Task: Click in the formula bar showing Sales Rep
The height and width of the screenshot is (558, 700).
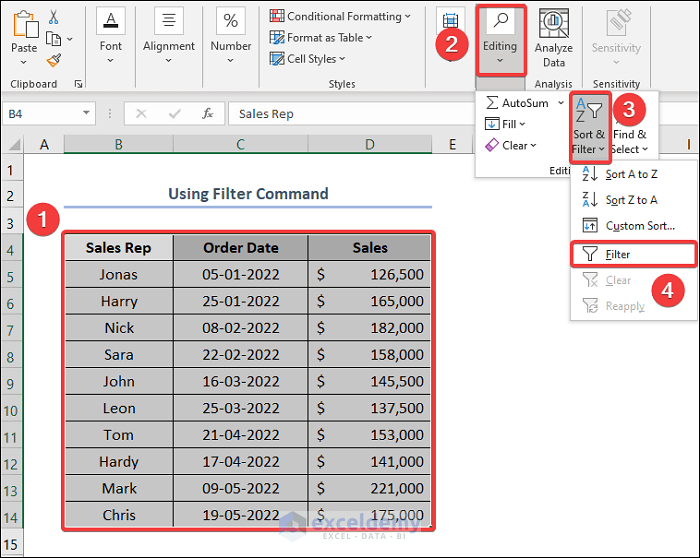Action: 350,114
